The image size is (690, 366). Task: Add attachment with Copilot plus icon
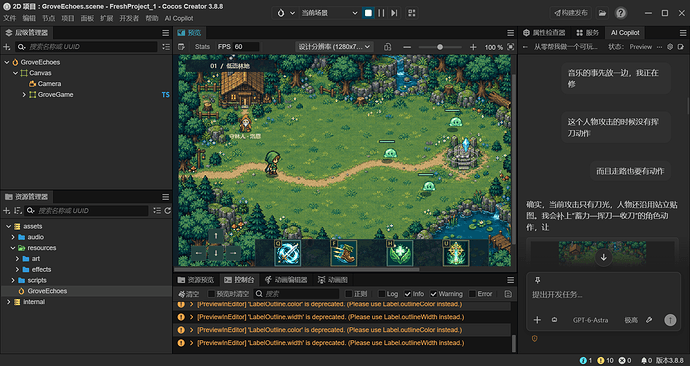click(537, 320)
